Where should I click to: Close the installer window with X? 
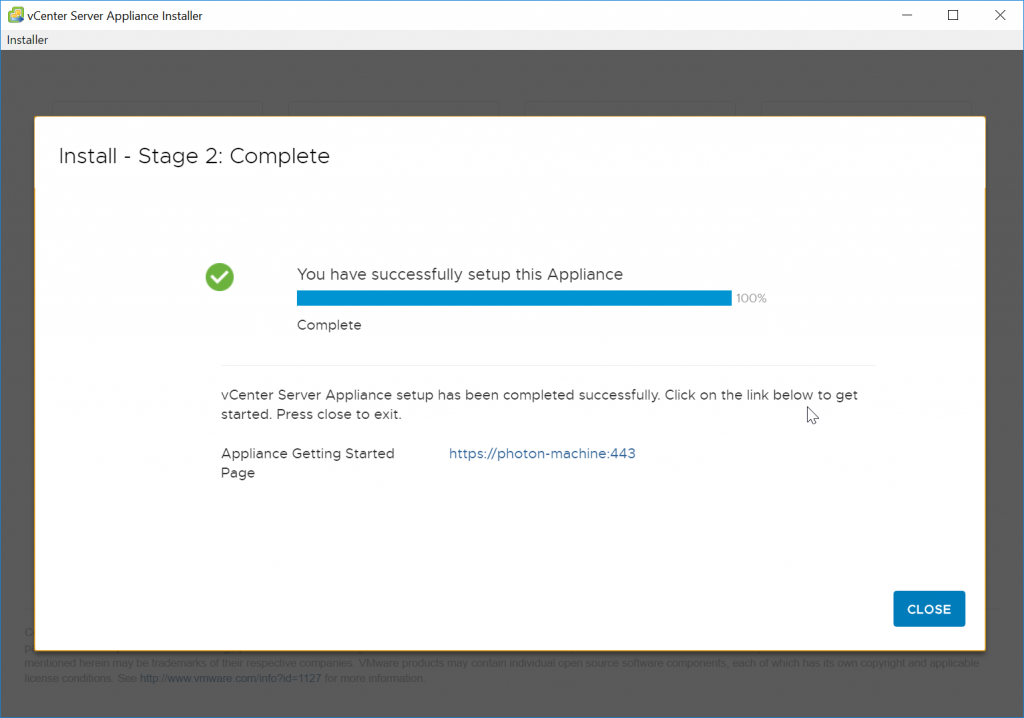(1000, 15)
